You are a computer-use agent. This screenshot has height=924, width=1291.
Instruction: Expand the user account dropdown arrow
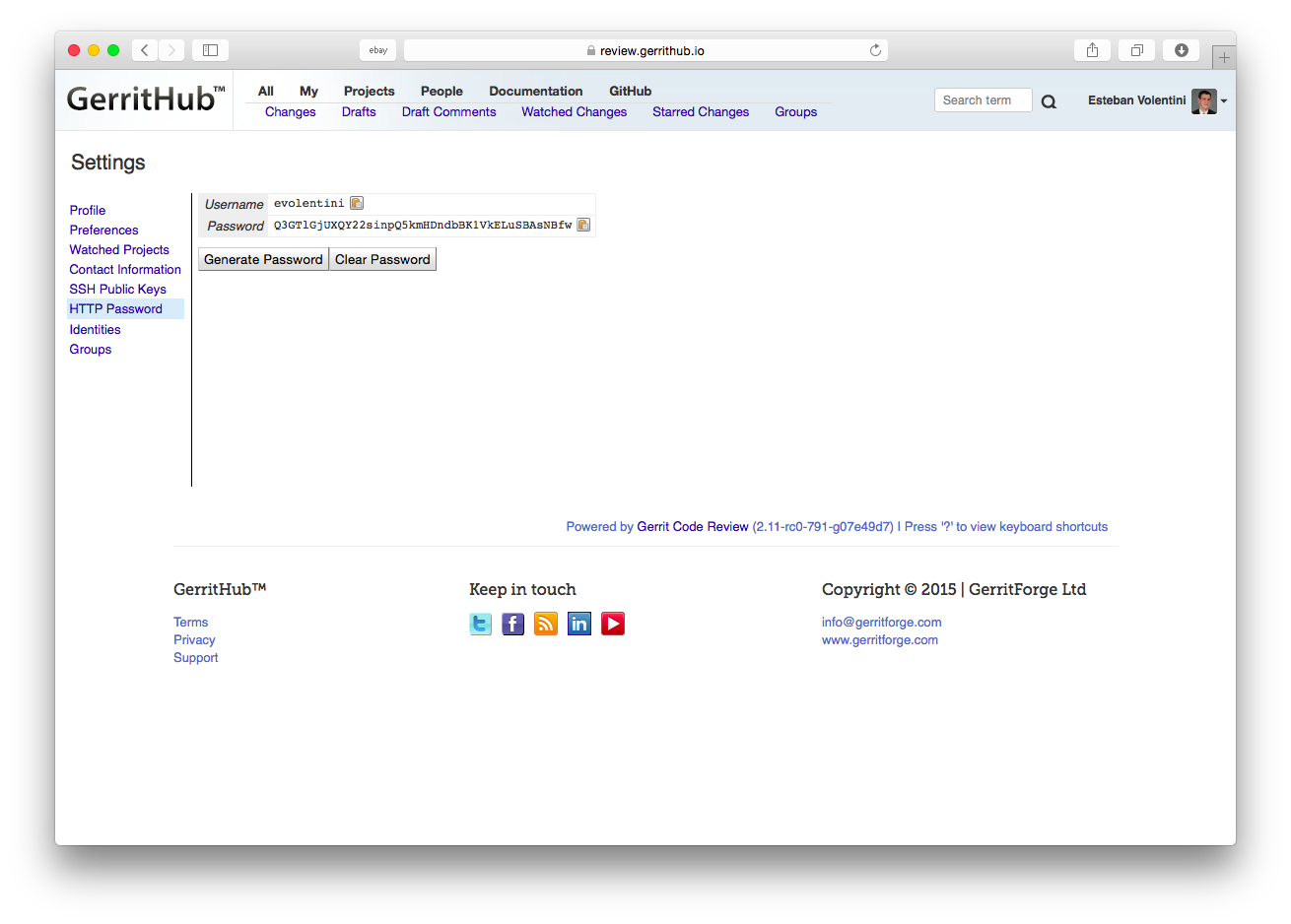pyautogui.click(x=1224, y=101)
